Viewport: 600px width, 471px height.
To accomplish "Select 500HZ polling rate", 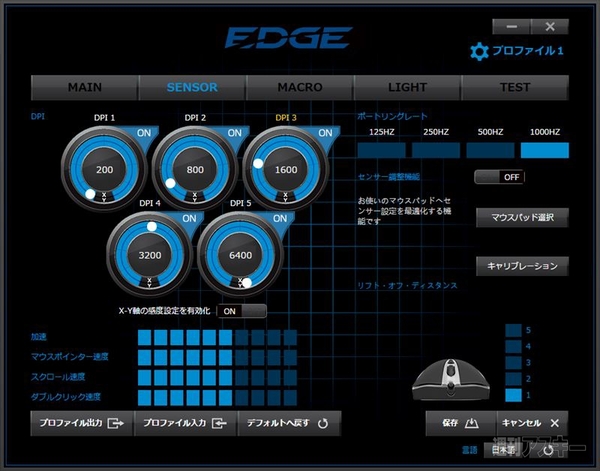I will tap(490, 150).
